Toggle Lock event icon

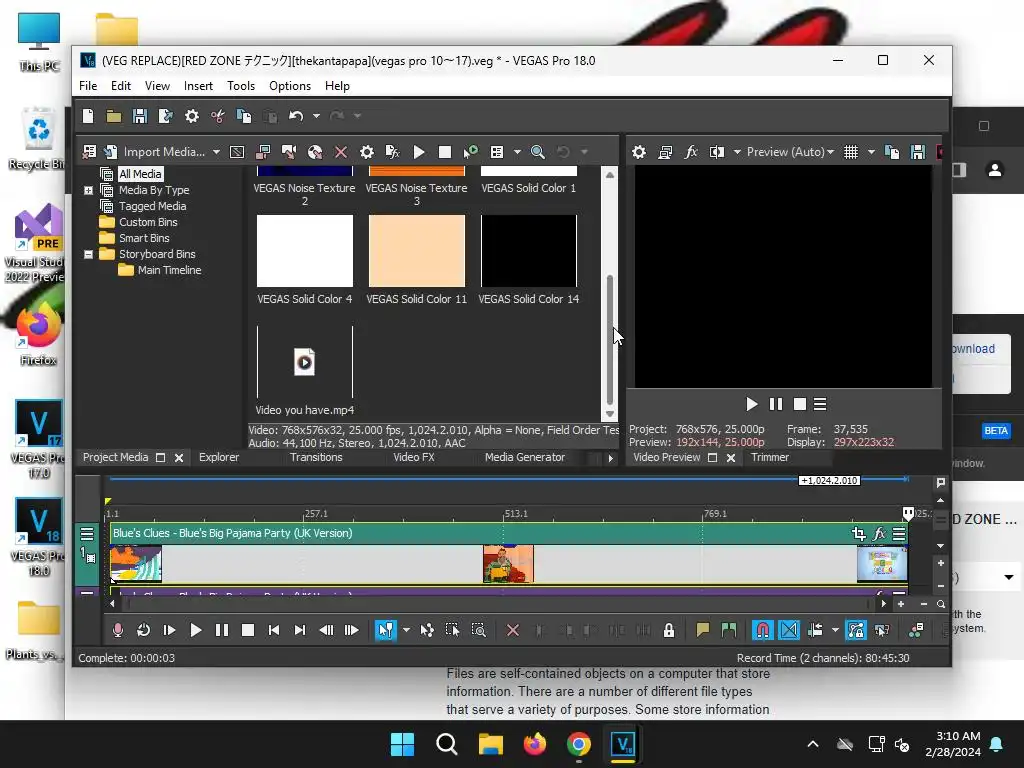point(669,630)
